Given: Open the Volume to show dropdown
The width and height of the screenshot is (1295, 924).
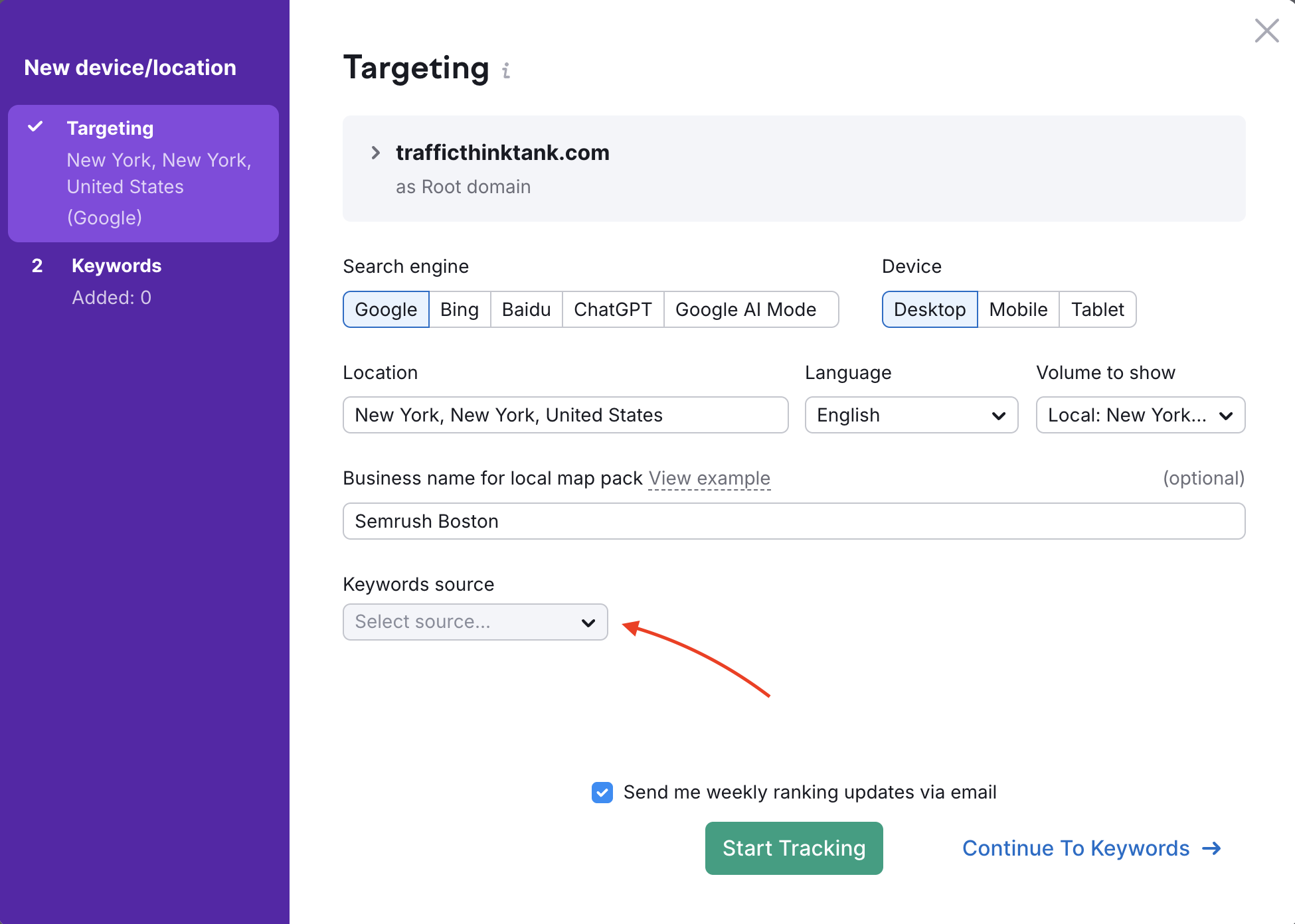Looking at the screenshot, I should click(1140, 415).
